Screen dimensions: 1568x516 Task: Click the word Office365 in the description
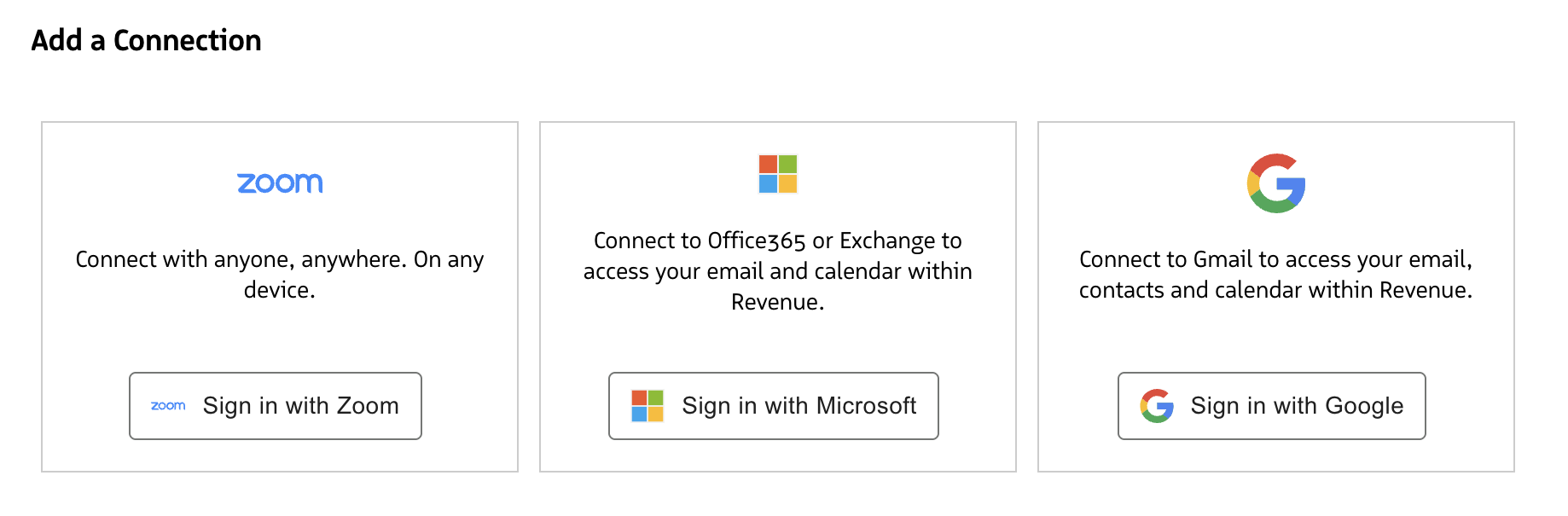click(756, 241)
